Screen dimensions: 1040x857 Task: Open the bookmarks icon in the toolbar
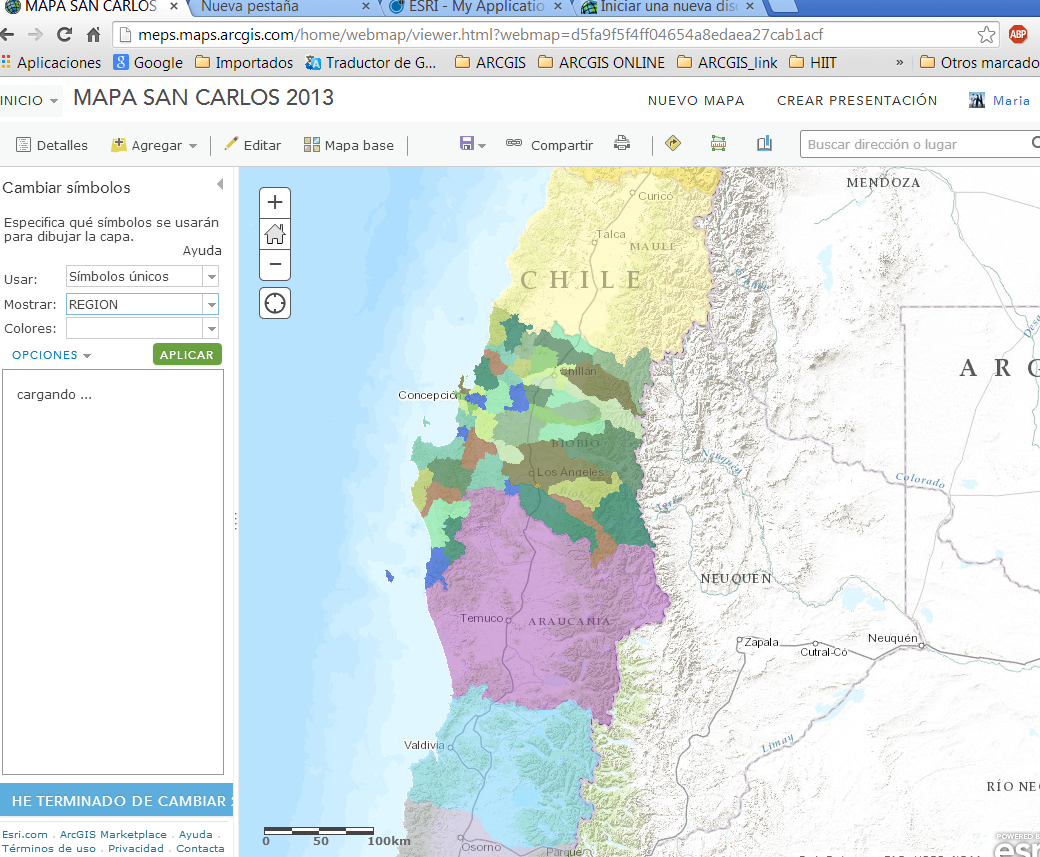(x=764, y=143)
